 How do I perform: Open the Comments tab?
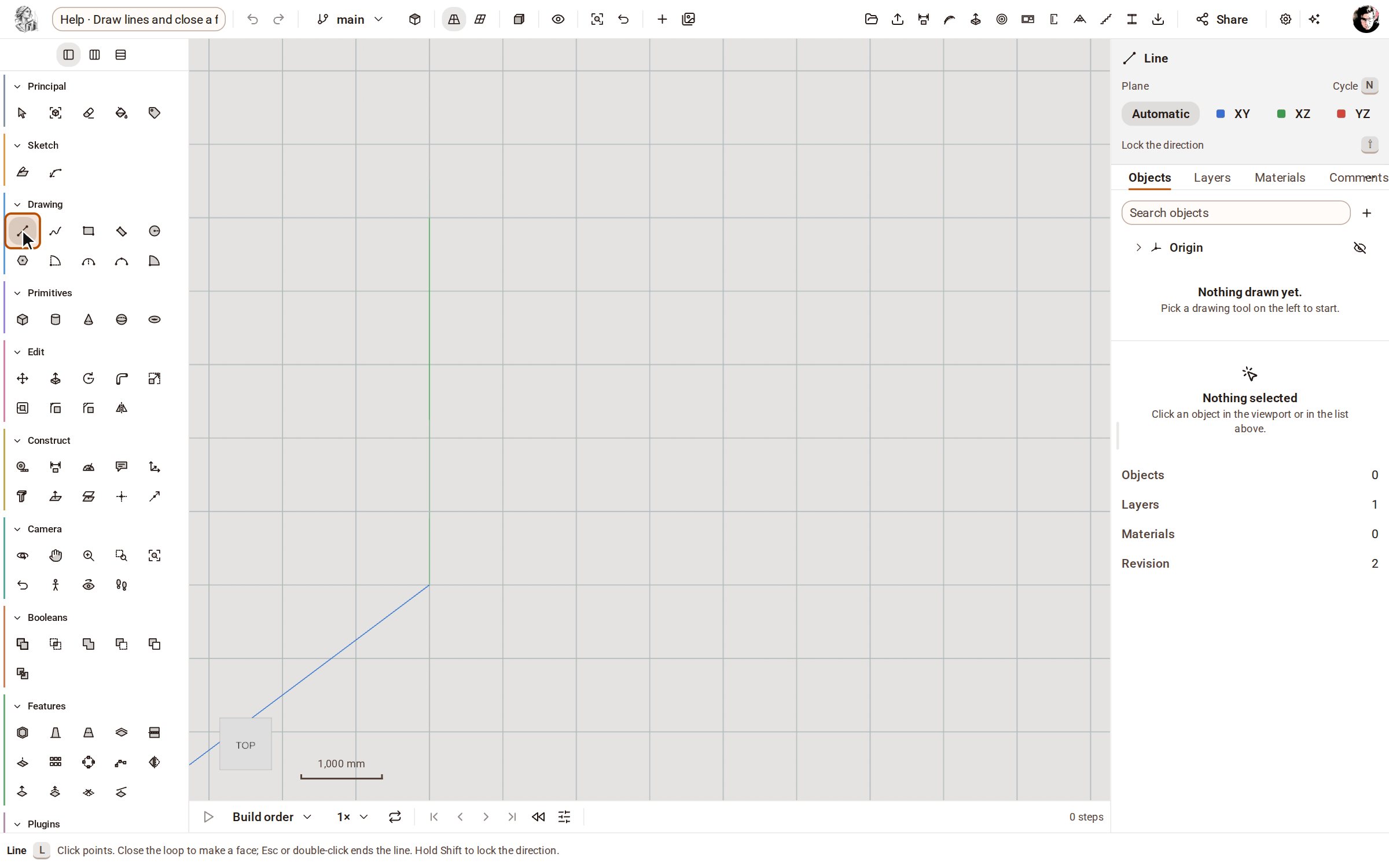pos(1358,178)
